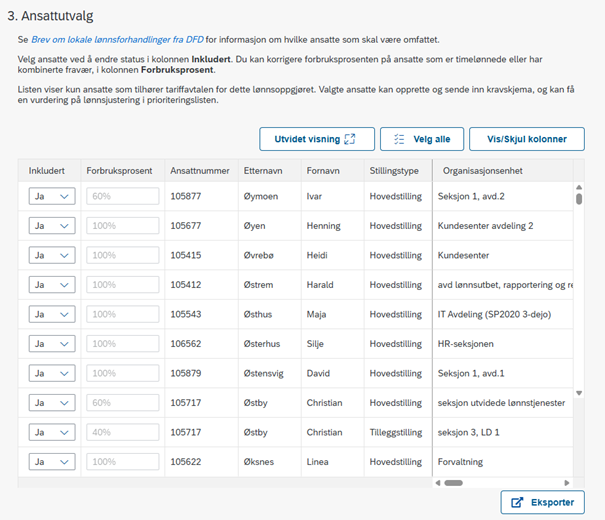Select employee number 105677

pos(186,226)
